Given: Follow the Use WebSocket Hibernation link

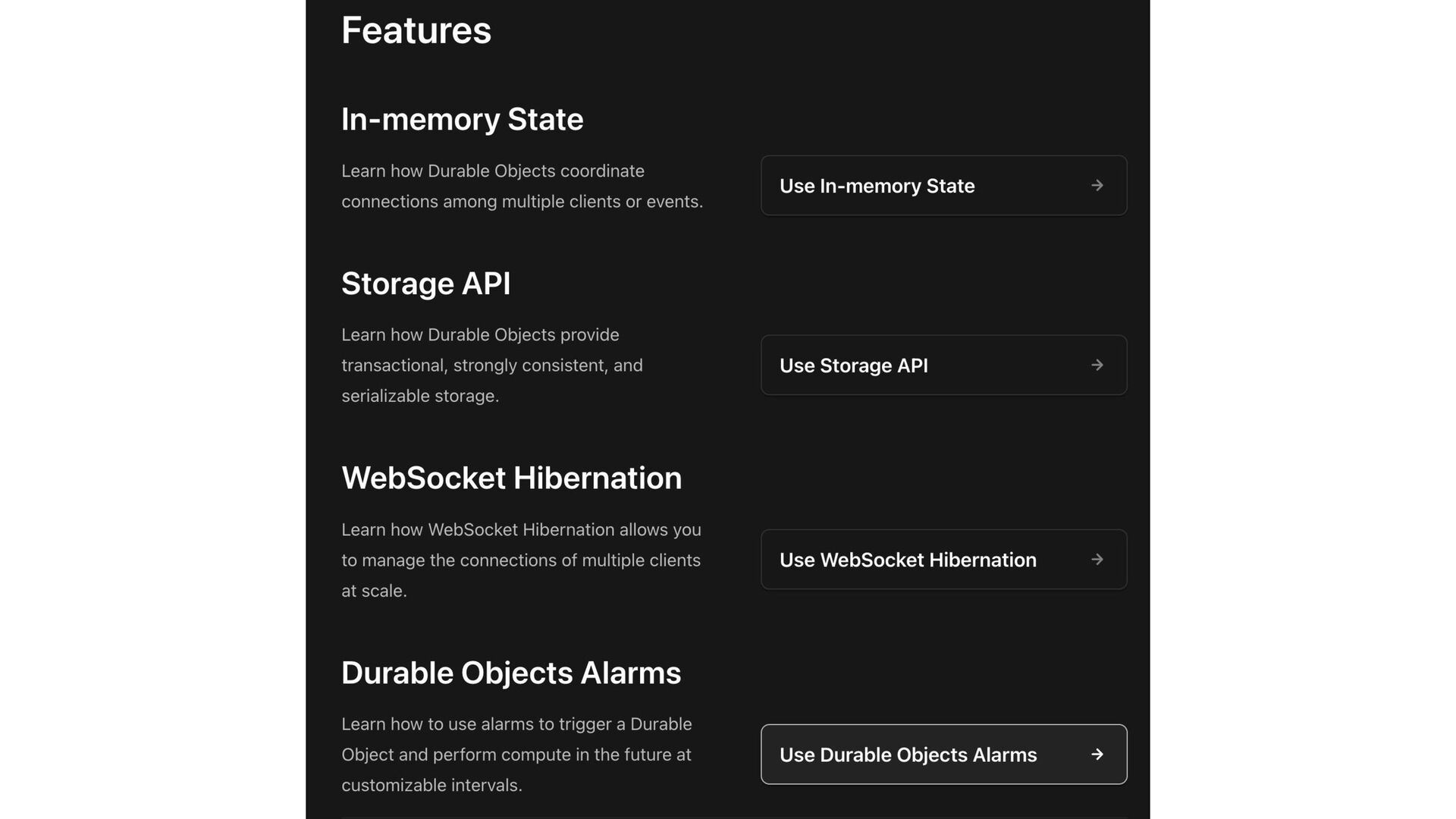Looking at the screenshot, I should point(943,559).
